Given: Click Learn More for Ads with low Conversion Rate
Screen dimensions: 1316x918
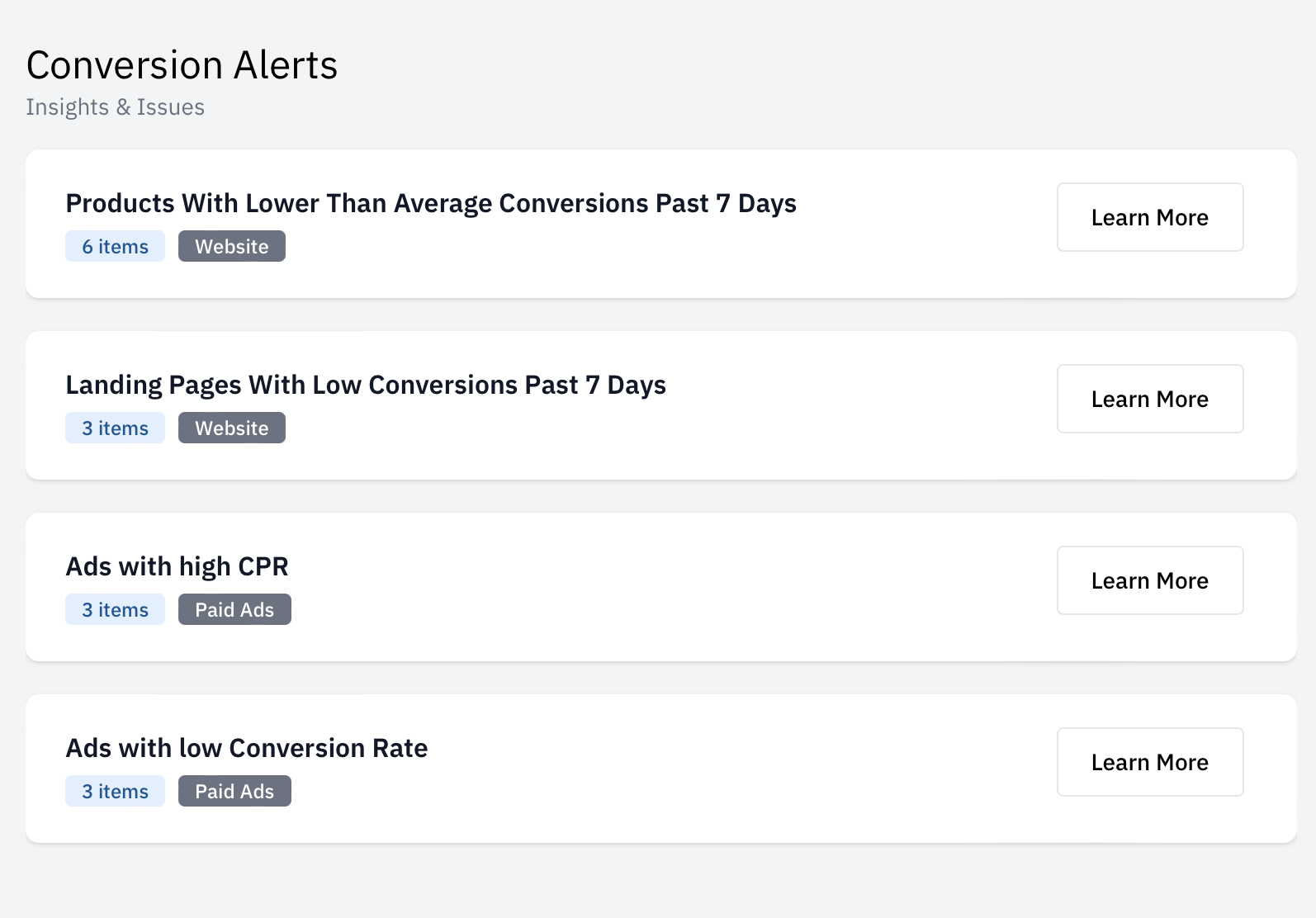Looking at the screenshot, I should (x=1150, y=762).
